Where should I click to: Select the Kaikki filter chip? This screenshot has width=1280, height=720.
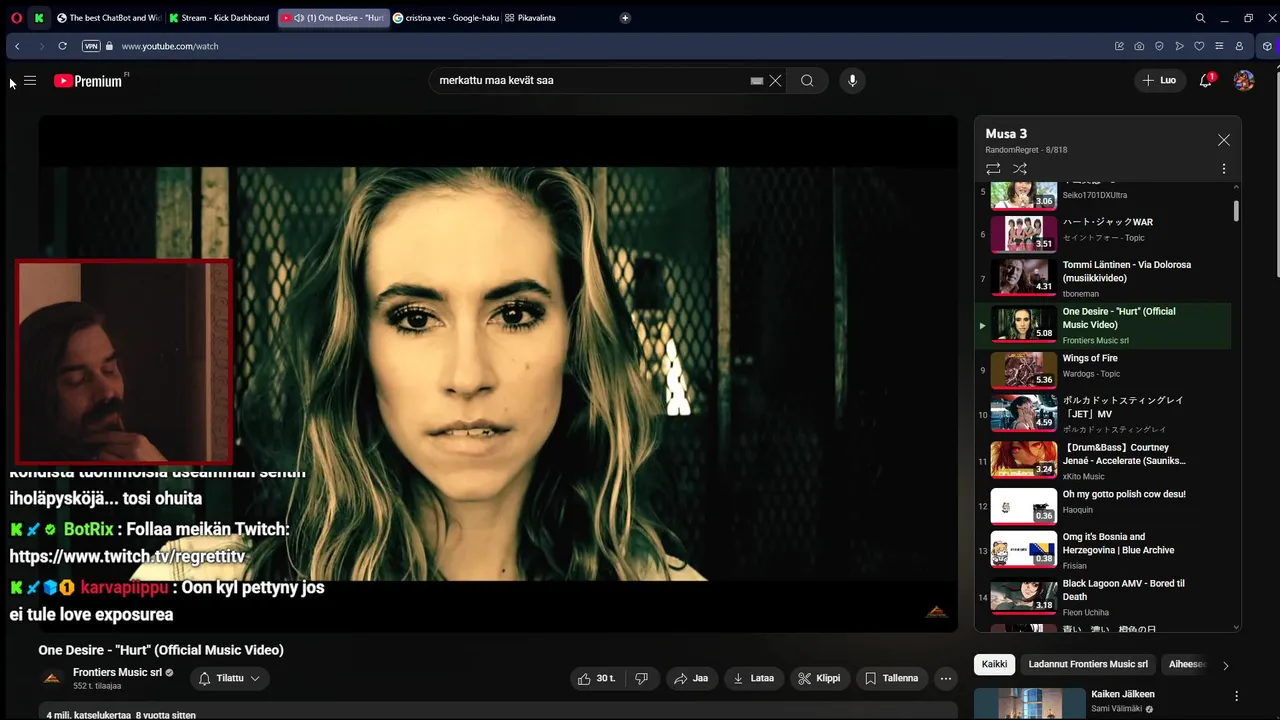995,664
